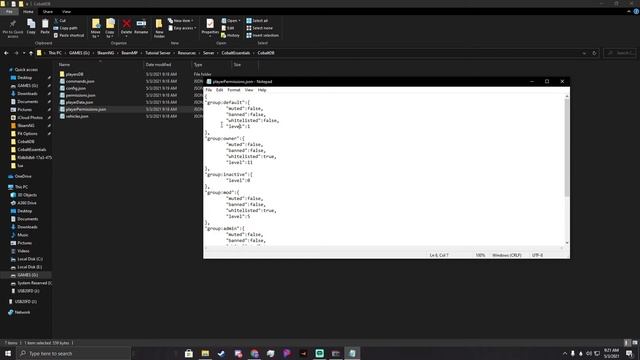This screenshot has height=360, width=640.
Task: Click the Paste shortcut command
Action: (x=69, y=35)
